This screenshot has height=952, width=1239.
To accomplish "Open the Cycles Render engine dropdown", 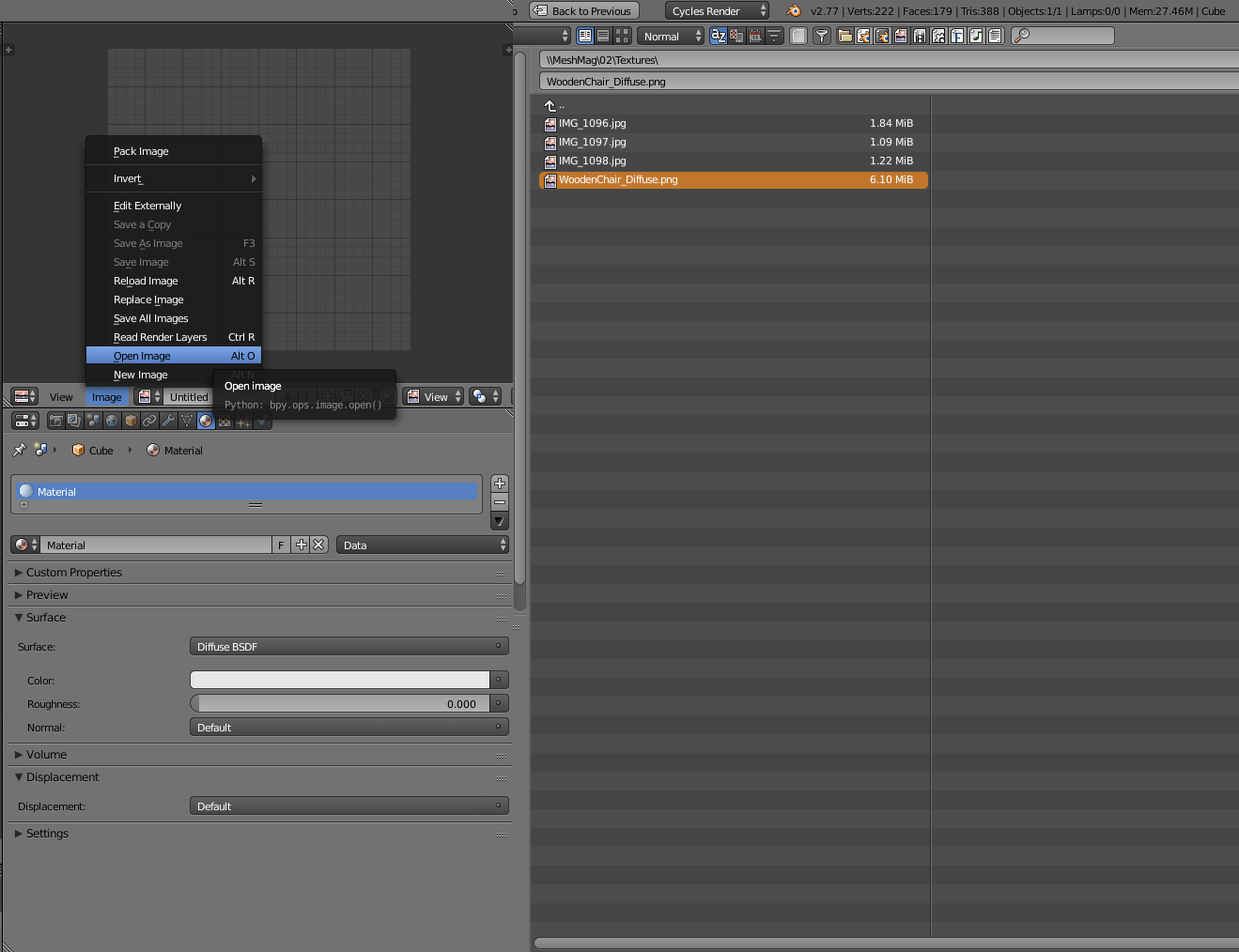I will pos(718,11).
